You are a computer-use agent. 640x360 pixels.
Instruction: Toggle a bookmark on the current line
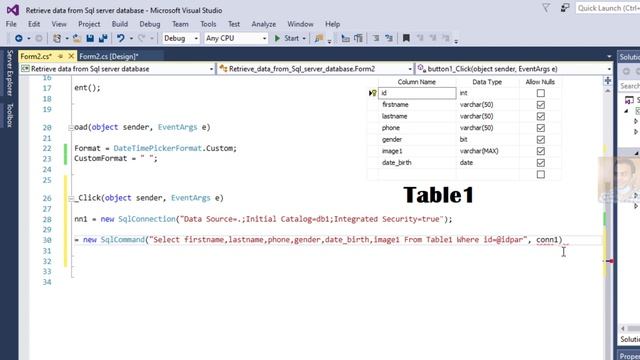click(x=406, y=38)
